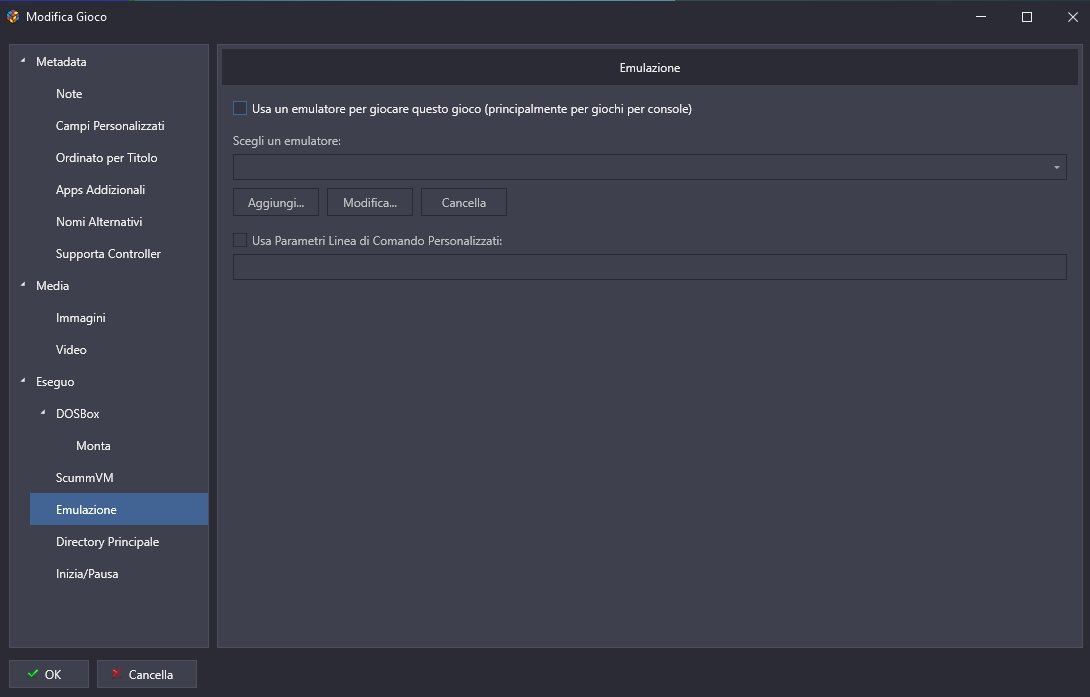
Task: Enable 'Usa un emulatore' checkbox
Action: (240, 108)
